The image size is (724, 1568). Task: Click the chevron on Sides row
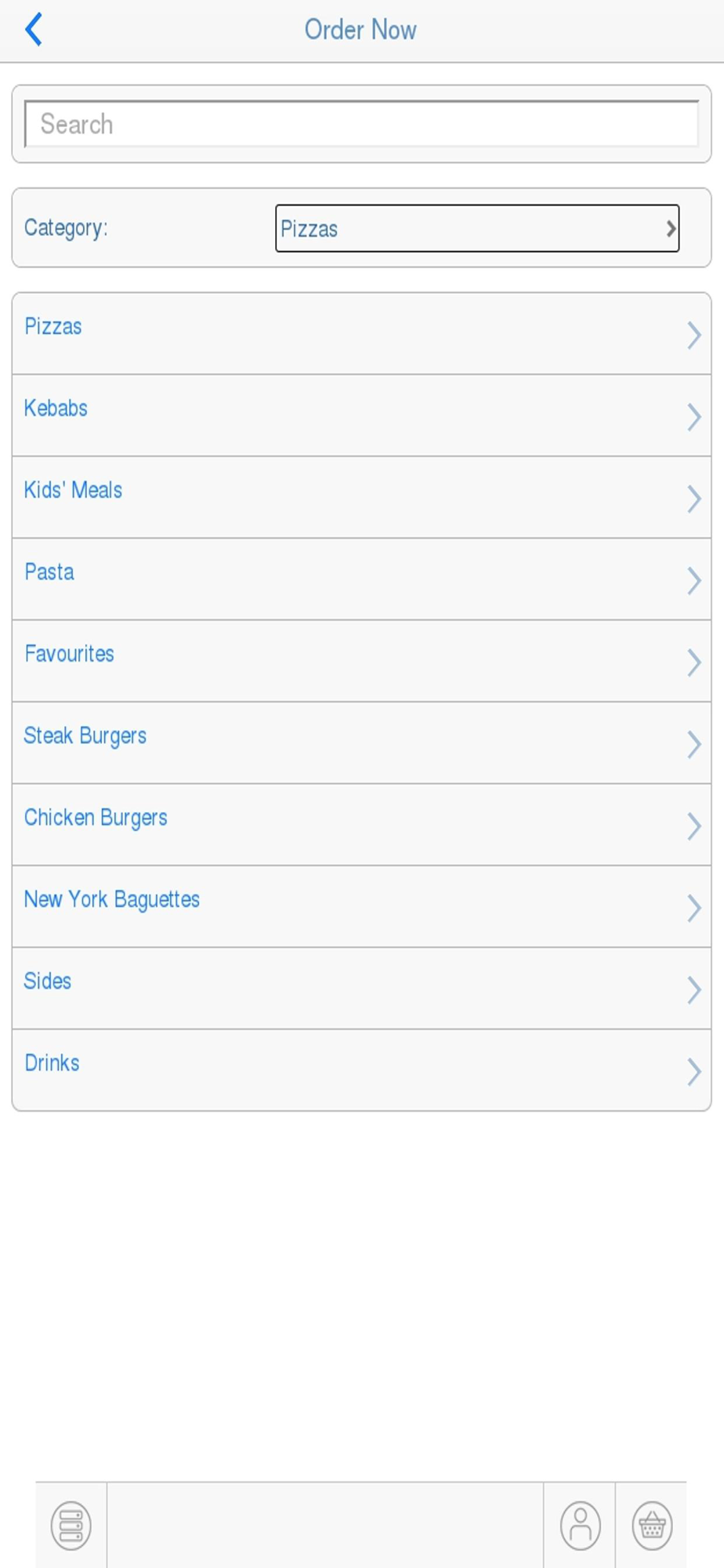tap(693, 989)
